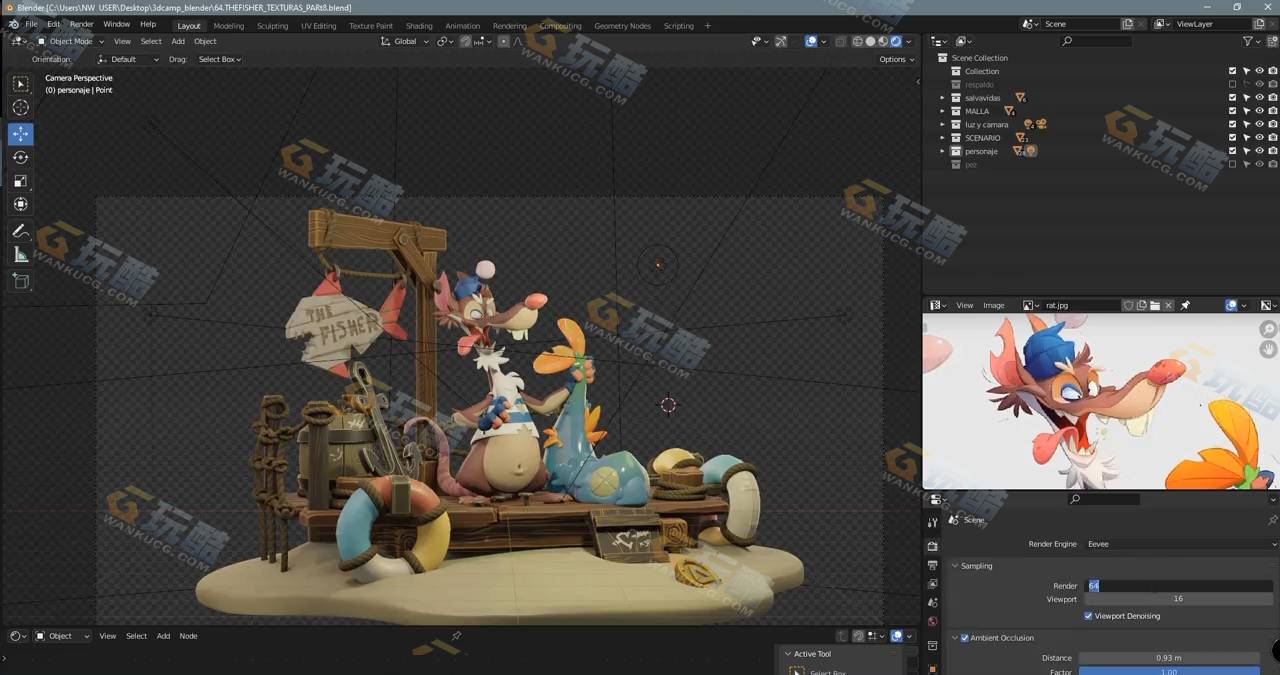Open the World properties tab
The image size is (1280, 675).
click(x=932, y=622)
